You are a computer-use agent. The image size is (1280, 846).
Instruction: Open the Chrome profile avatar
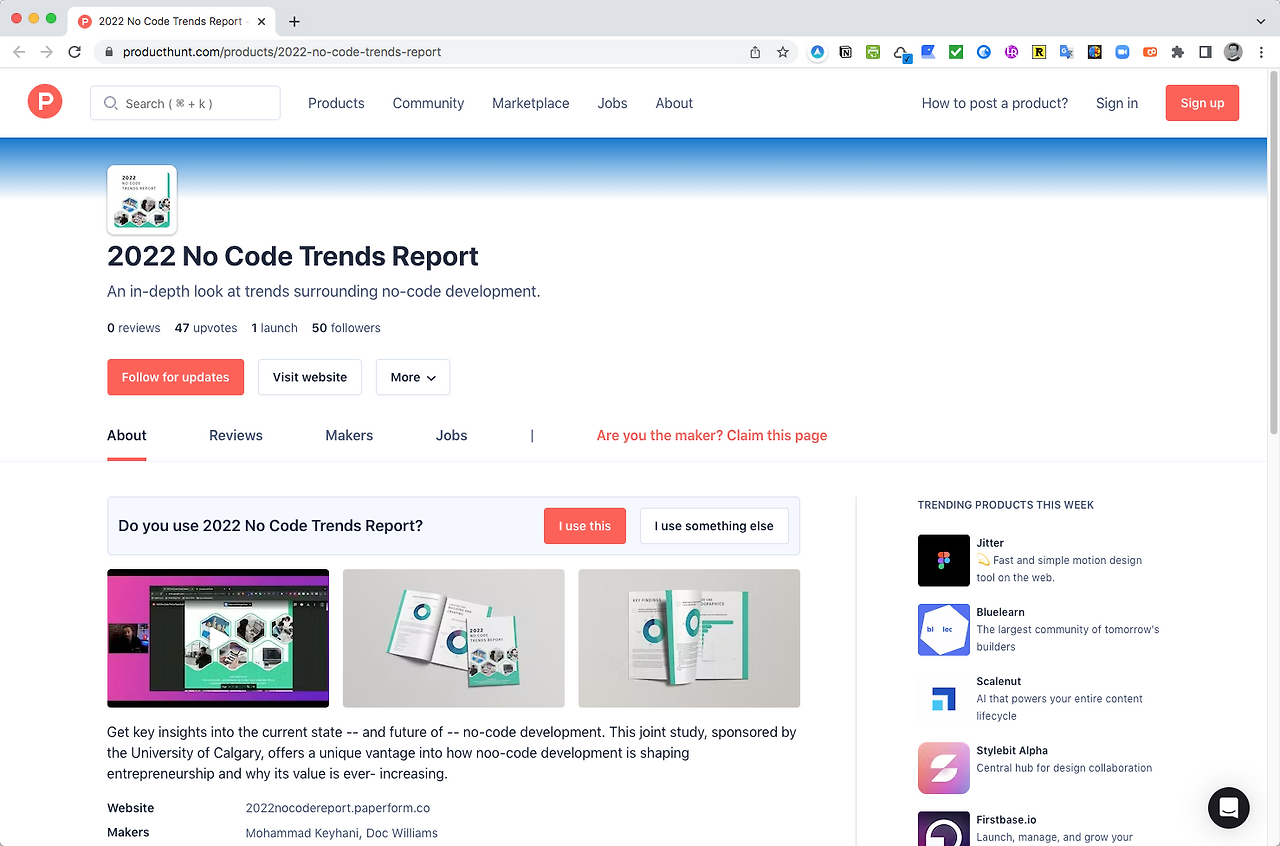[1233, 52]
